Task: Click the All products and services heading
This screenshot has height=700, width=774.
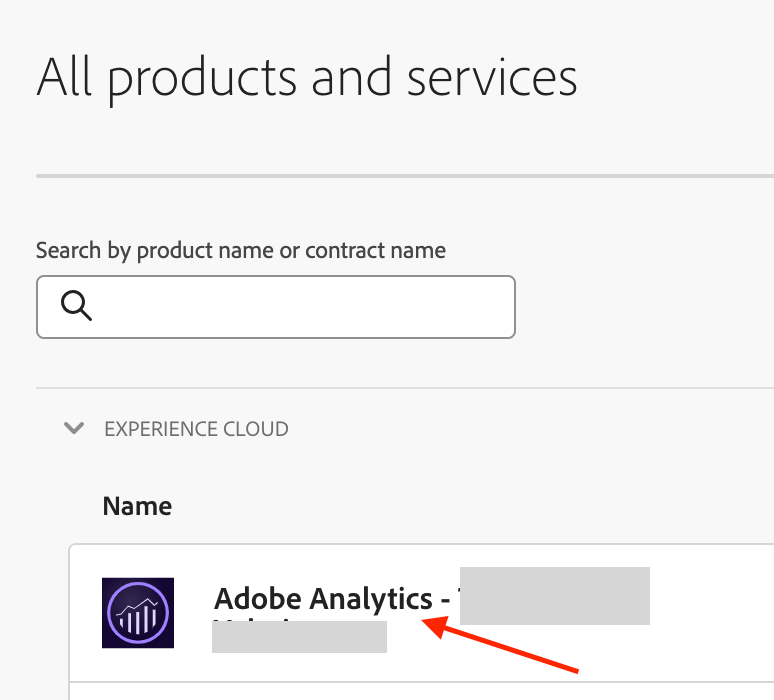Action: pos(306,77)
